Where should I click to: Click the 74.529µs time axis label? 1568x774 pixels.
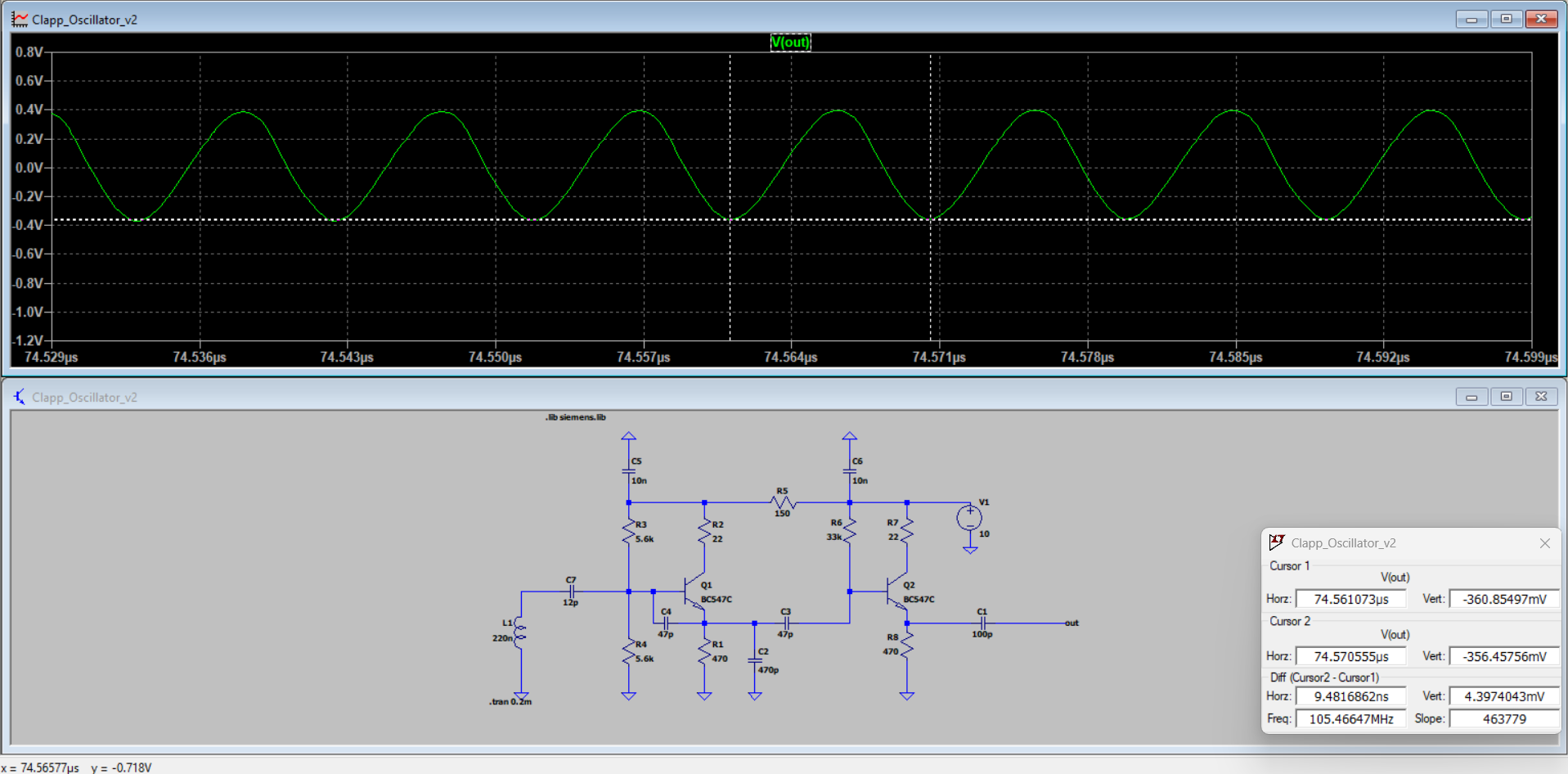click(x=52, y=358)
